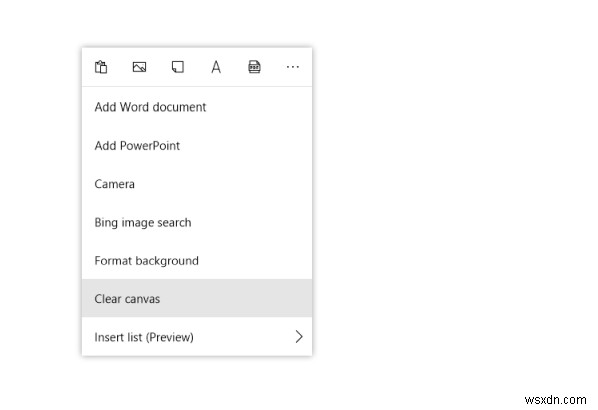The height and width of the screenshot is (410, 598).
Task: Launch Bing image search
Action: (x=197, y=222)
